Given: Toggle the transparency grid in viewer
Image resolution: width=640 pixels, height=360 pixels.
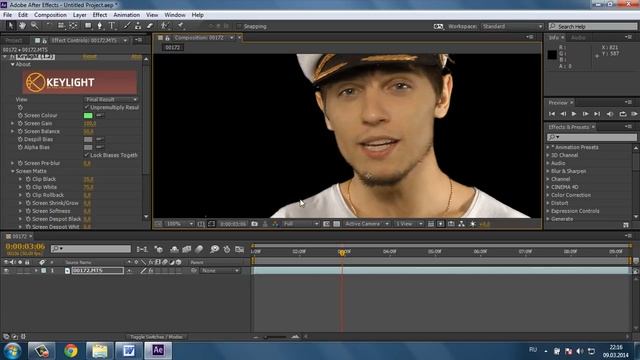Looking at the screenshot, I should pos(336,224).
